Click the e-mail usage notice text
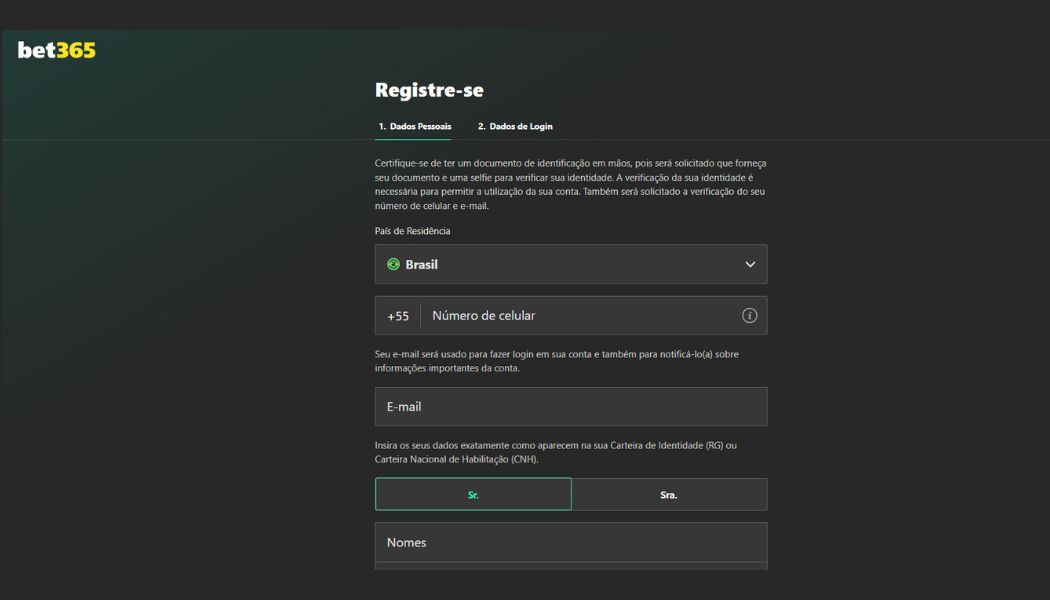1050x600 pixels. (557, 361)
